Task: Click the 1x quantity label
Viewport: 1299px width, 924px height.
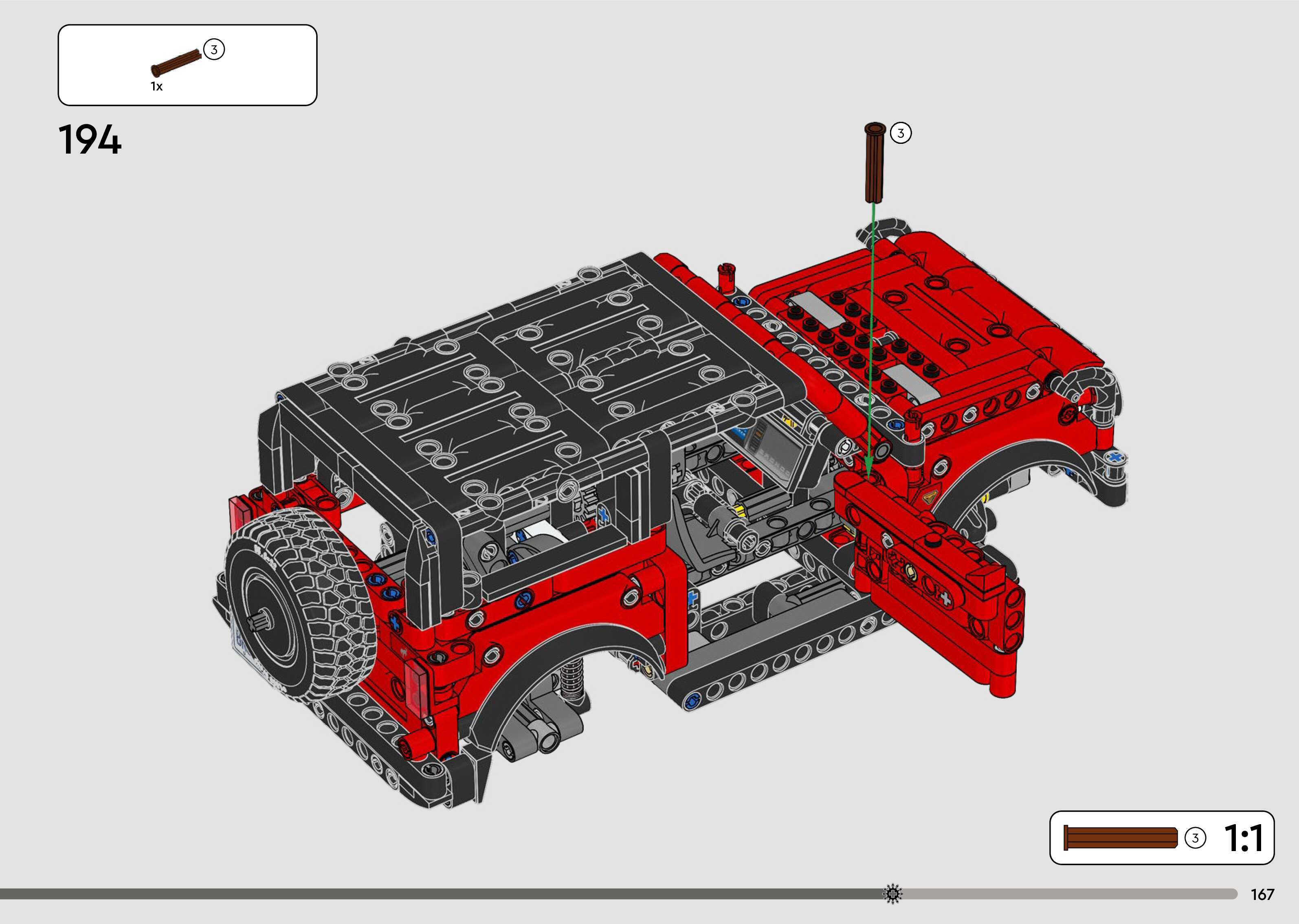Action: (156, 86)
